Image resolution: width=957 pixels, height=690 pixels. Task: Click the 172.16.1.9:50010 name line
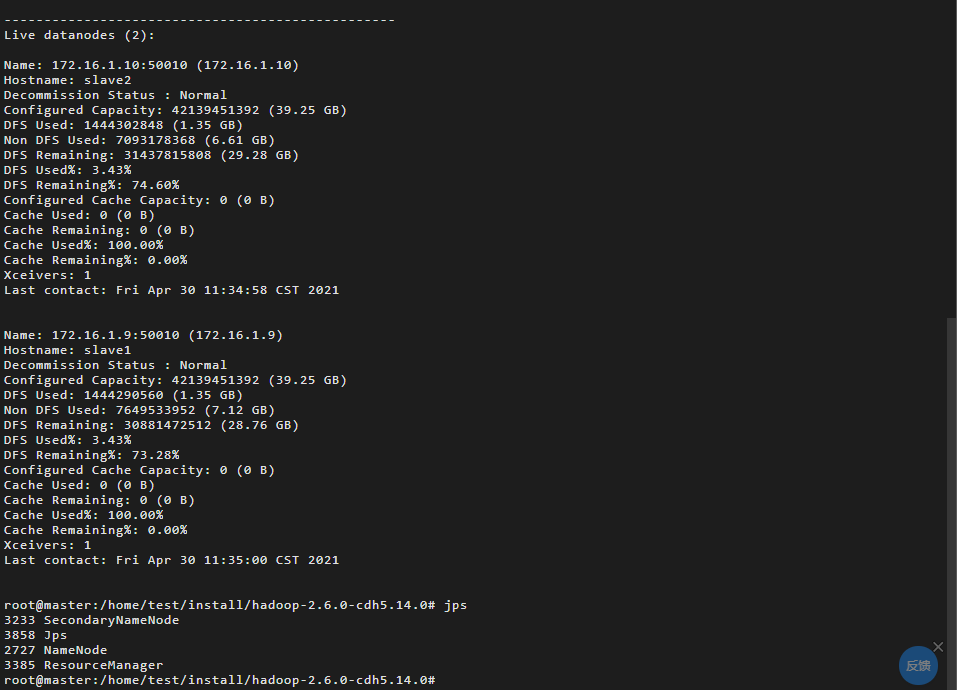[143, 335]
